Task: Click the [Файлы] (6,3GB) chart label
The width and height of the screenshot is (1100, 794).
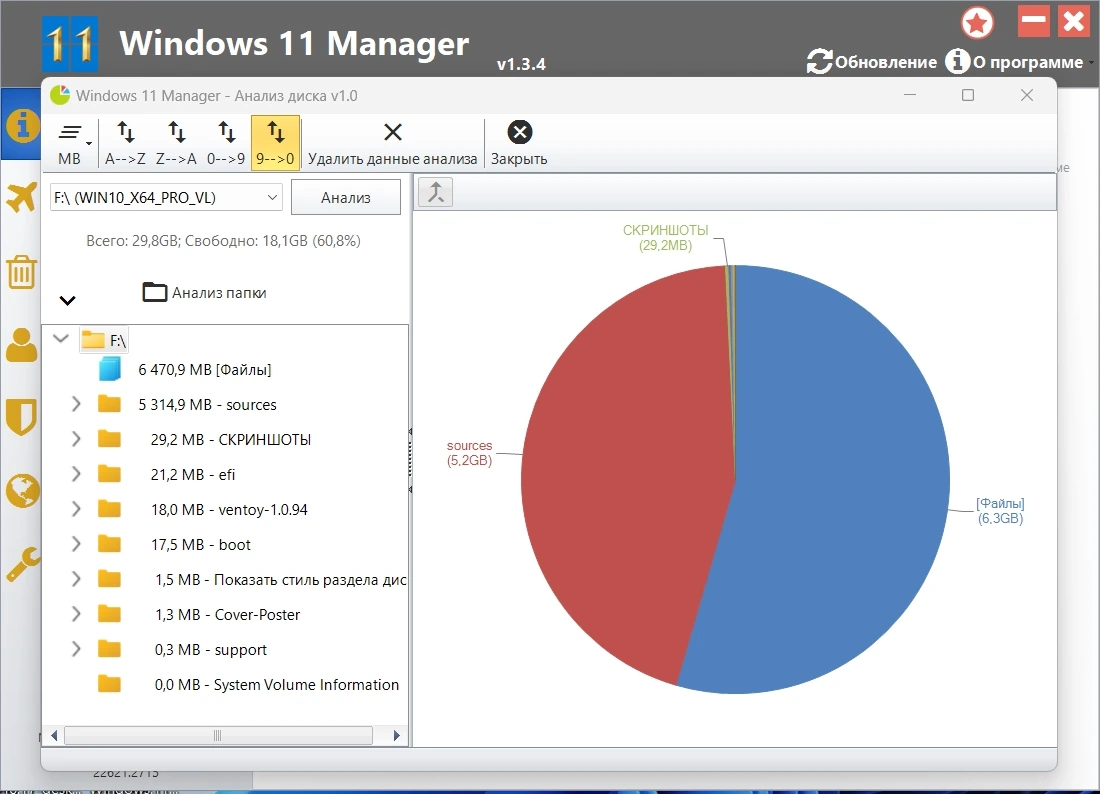Action: (1000, 511)
